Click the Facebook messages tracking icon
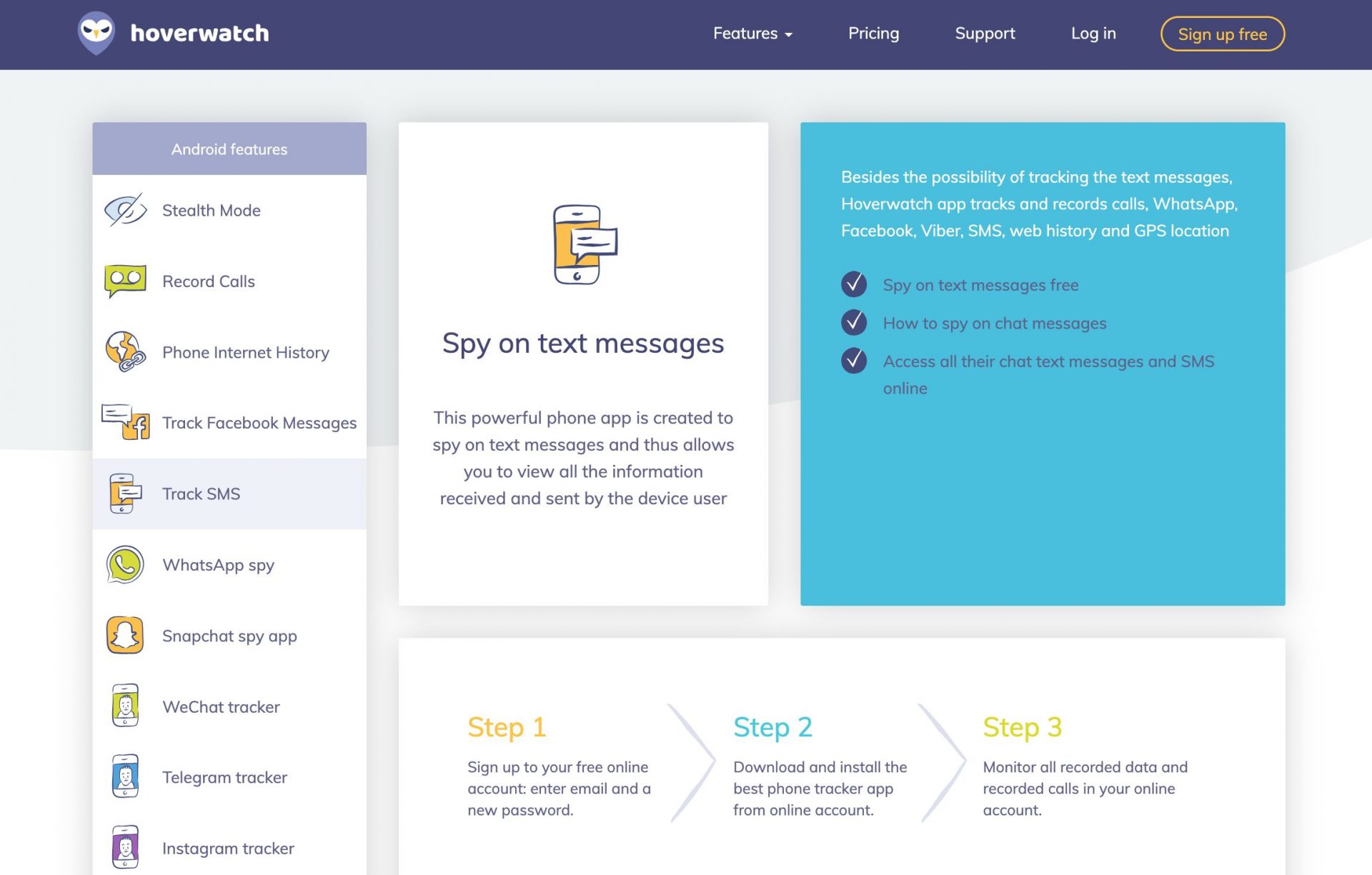The image size is (1372, 875). 126,422
